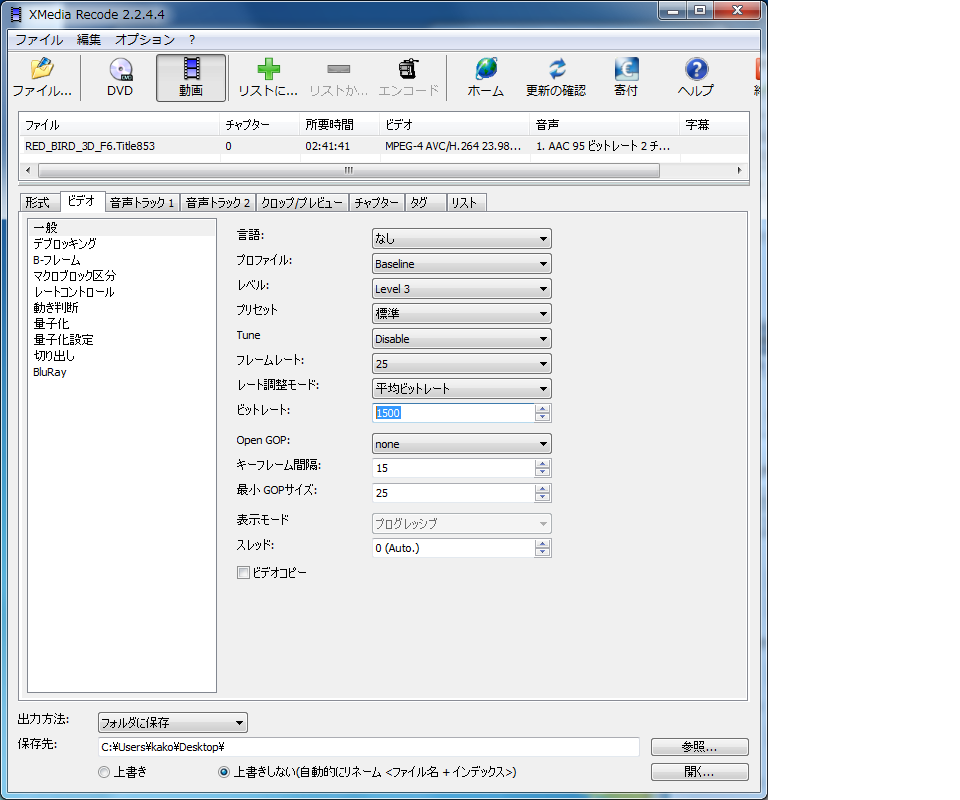
Task: Open the DVD disc toolbar icon
Action: (x=120, y=69)
